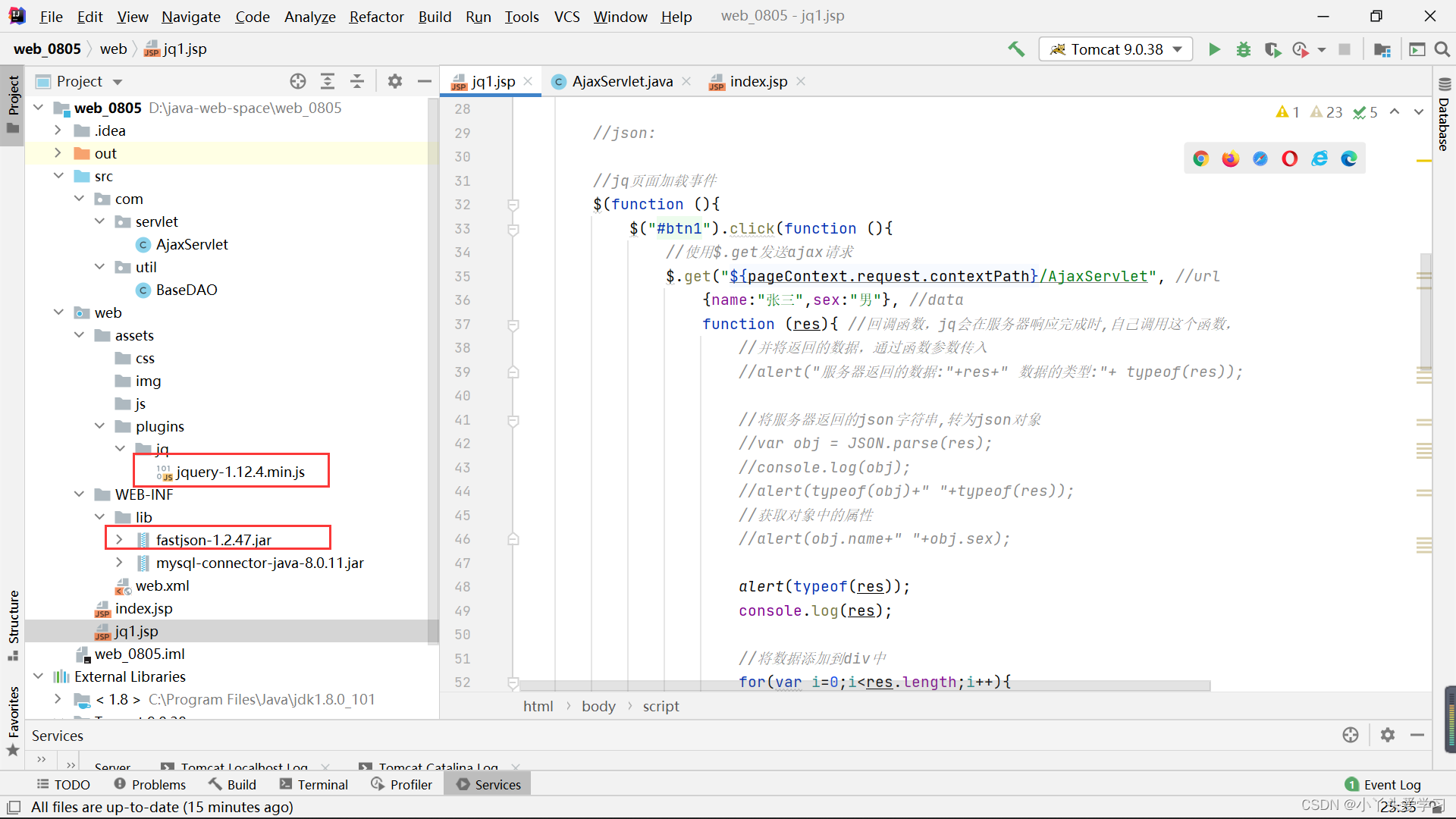Switch to the index.jsp editor tab
The width and height of the screenshot is (1456, 819).
click(758, 81)
